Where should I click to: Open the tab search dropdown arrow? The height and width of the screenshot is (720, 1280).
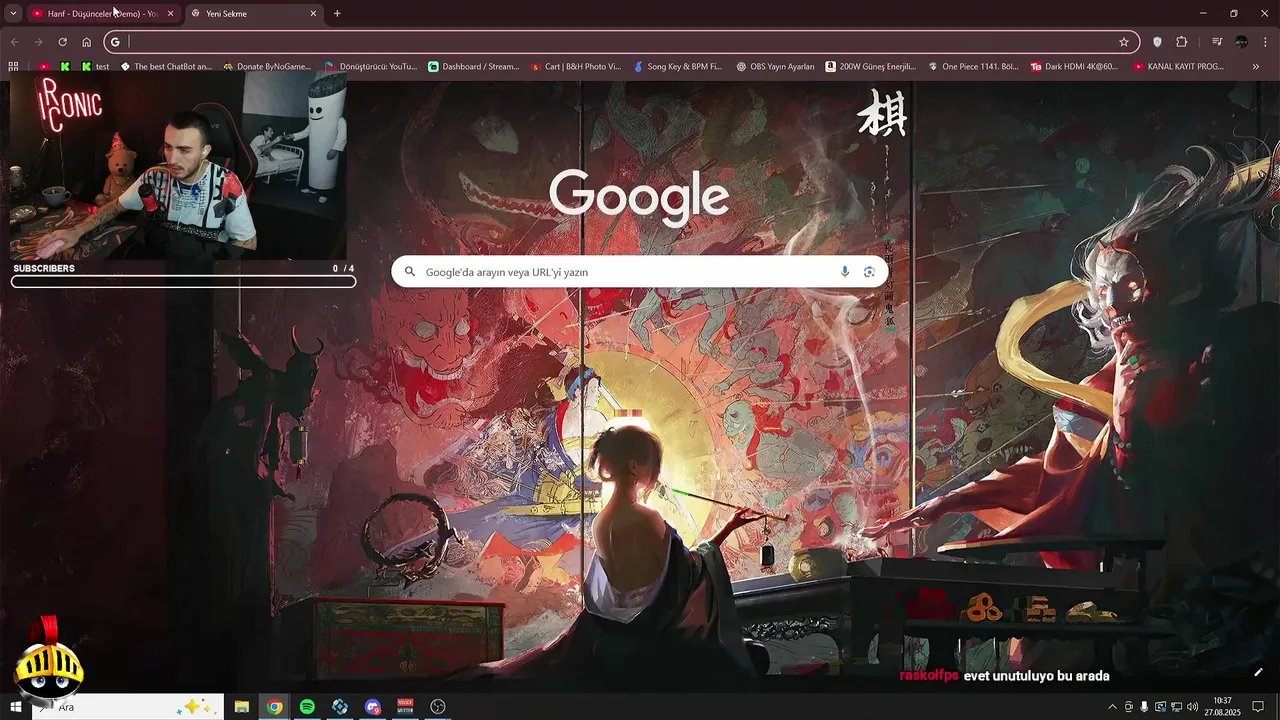[13, 14]
